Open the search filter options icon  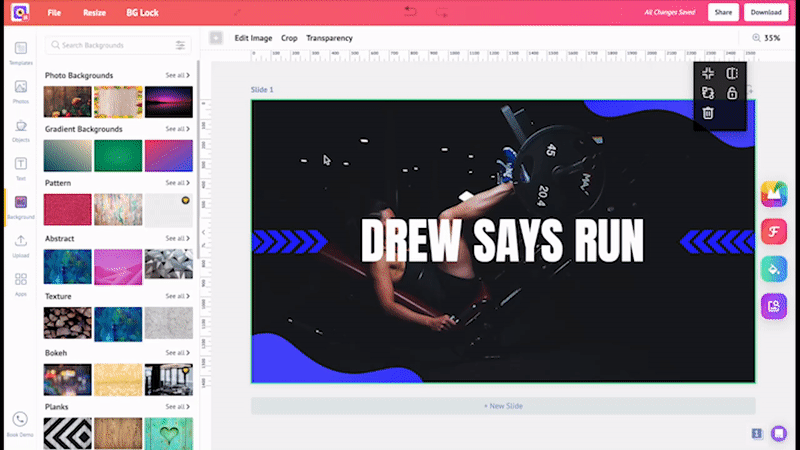coord(180,45)
